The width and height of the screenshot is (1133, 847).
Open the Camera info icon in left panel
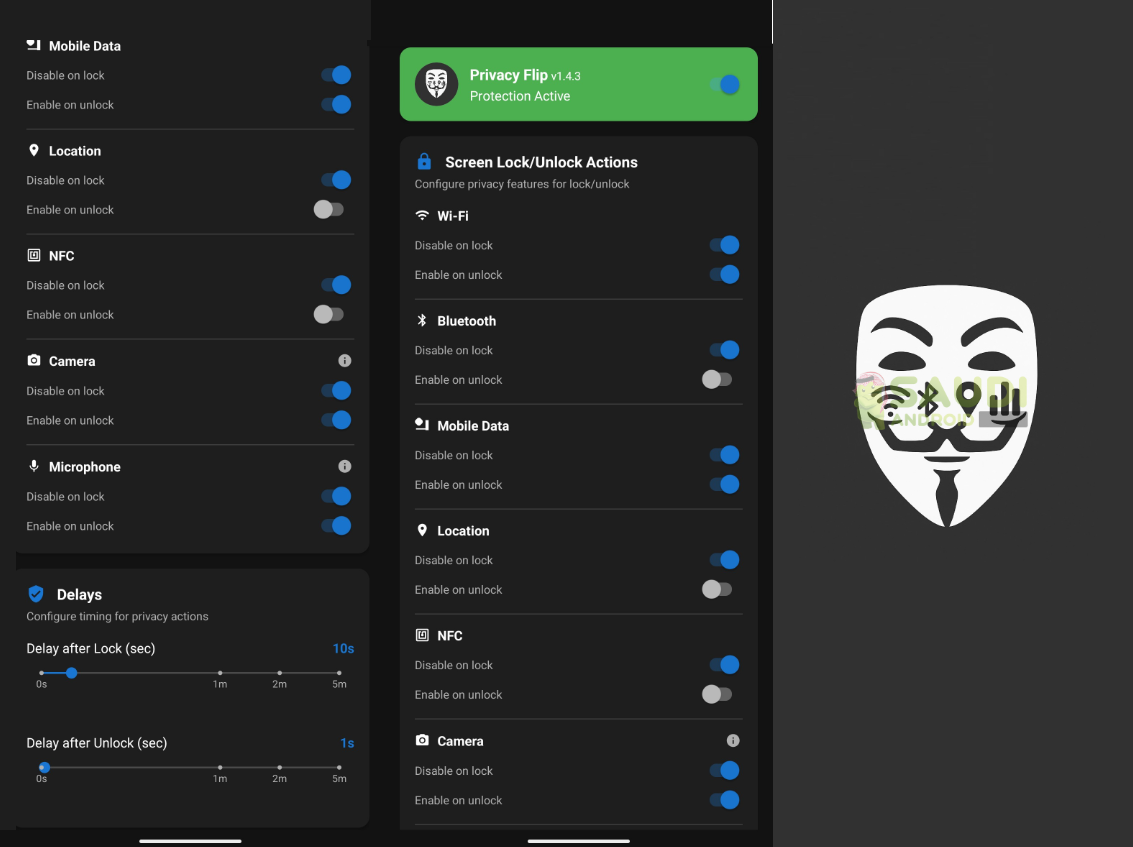click(345, 360)
